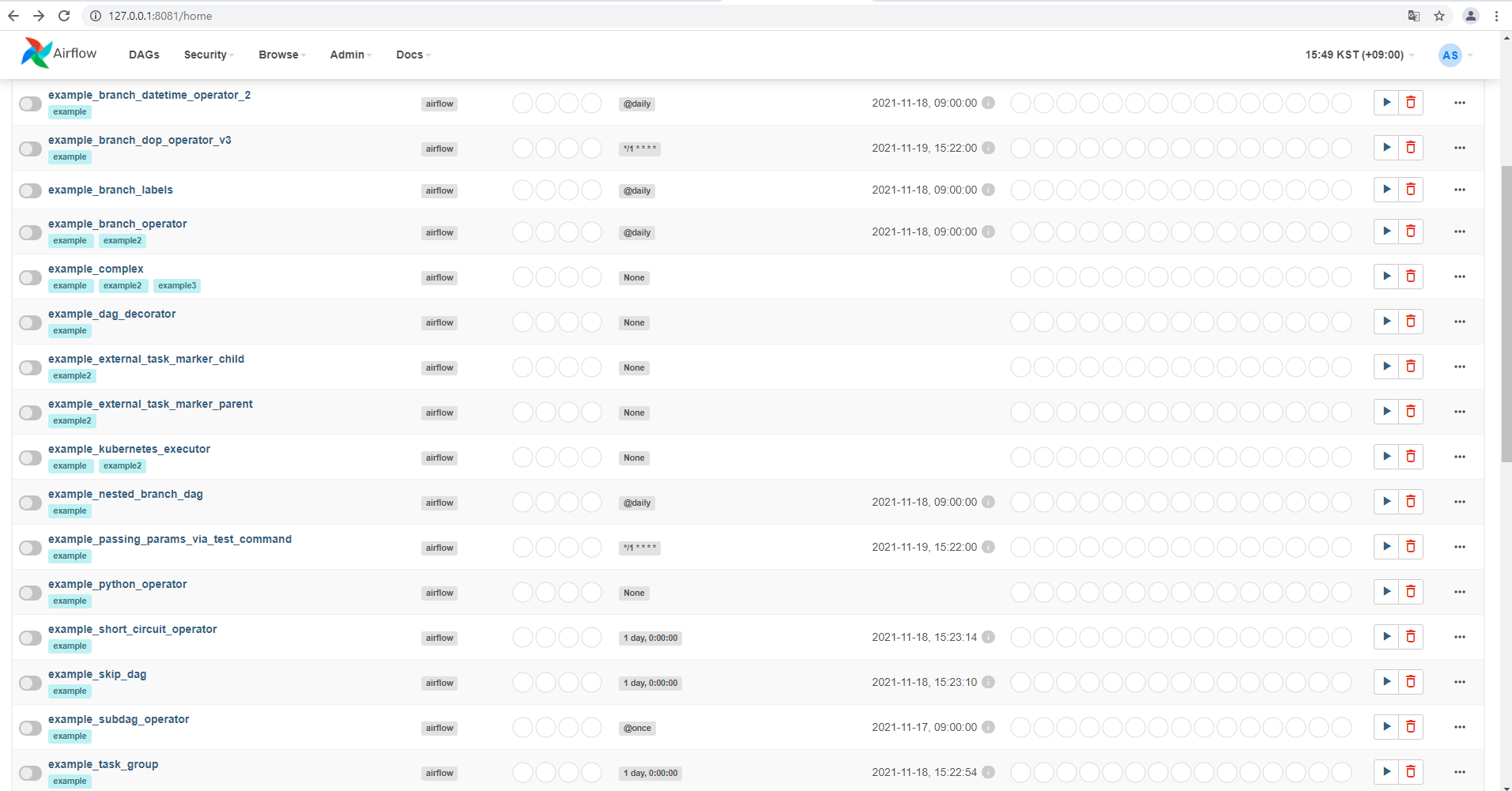Trigger example_task_group DAG run
The image size is (1512, 791).
[x=1386, y=772]
